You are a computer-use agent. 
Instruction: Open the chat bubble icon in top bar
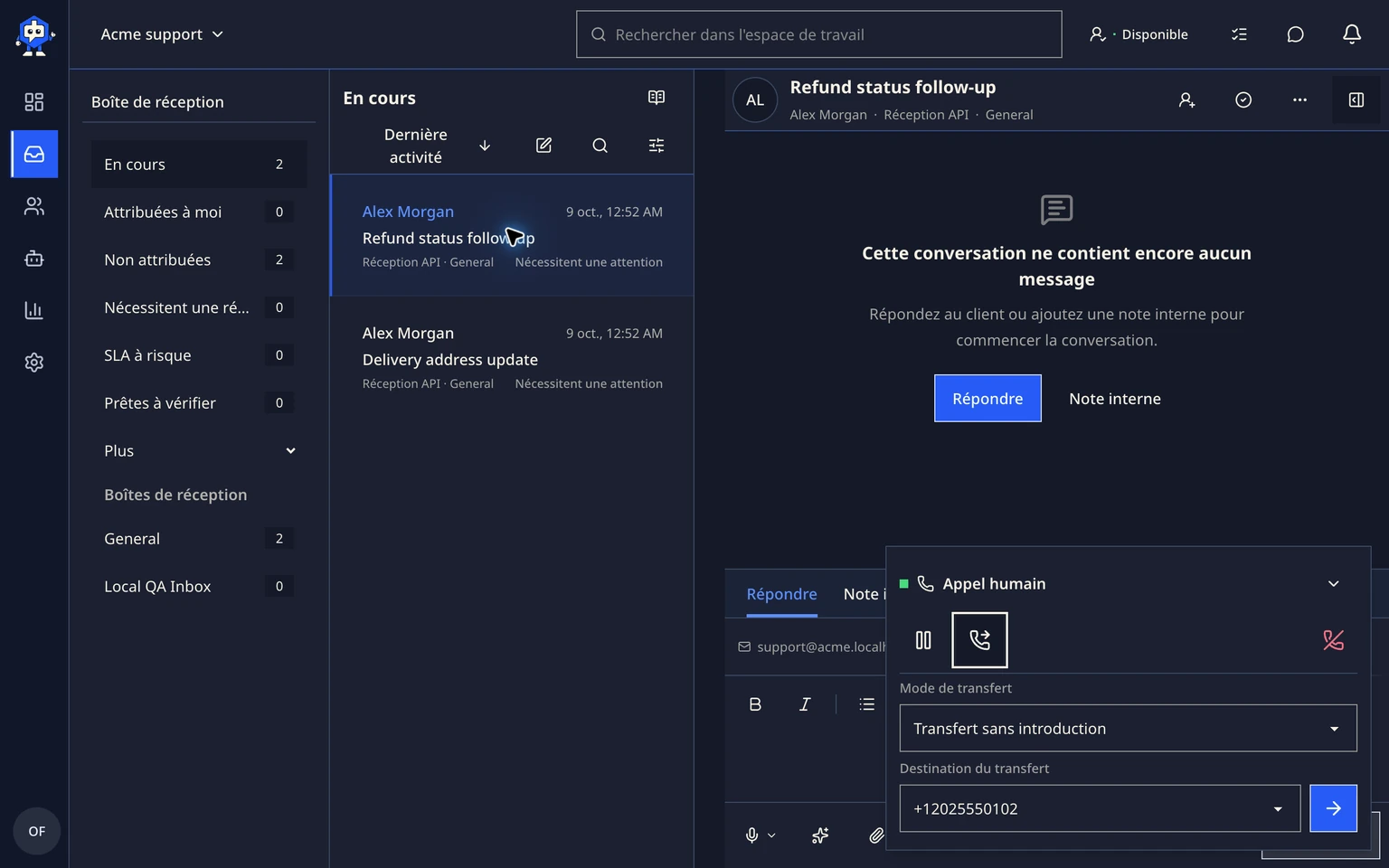(1295, 34)
